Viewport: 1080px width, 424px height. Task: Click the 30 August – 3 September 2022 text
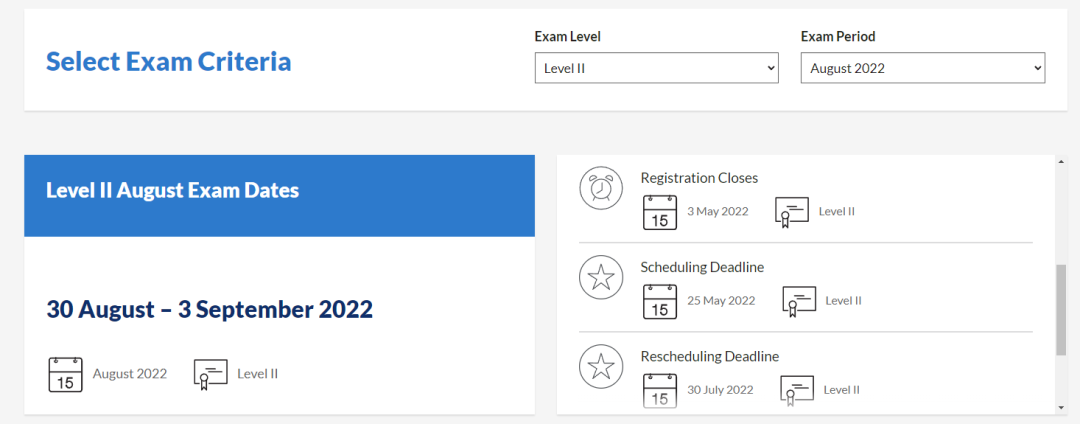coord(210,309)
